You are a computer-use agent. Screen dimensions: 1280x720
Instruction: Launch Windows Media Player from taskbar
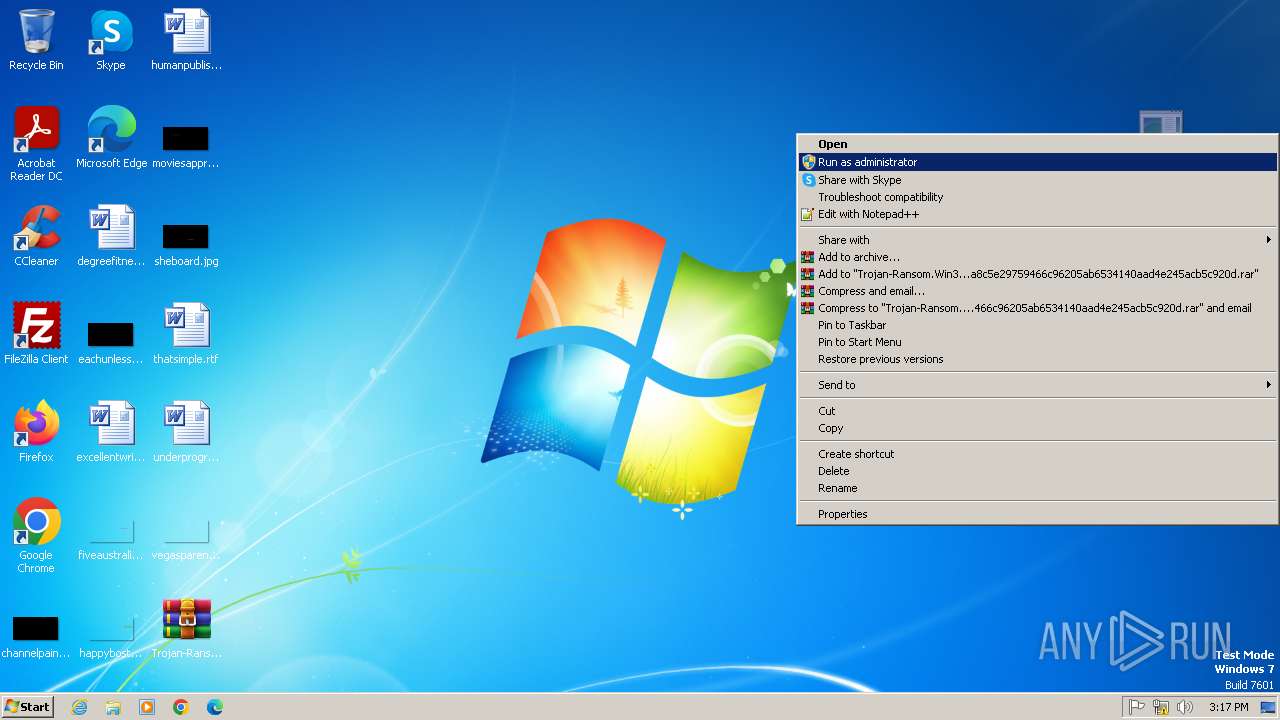pos(147,707)
